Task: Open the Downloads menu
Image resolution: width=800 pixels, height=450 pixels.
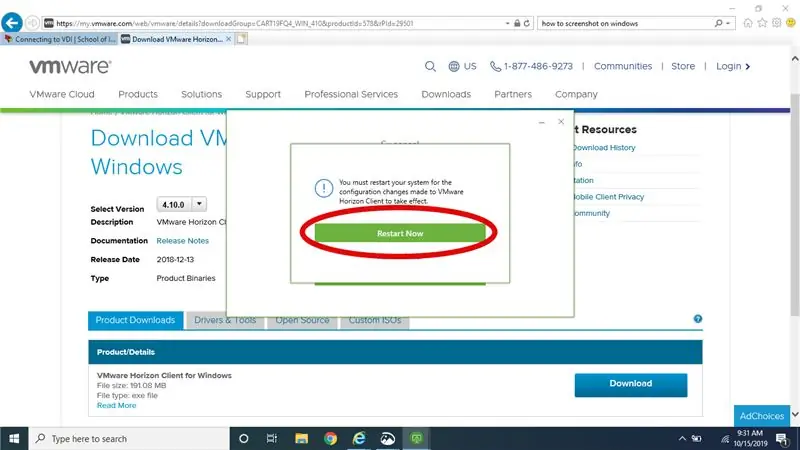Action: point(446,94)
